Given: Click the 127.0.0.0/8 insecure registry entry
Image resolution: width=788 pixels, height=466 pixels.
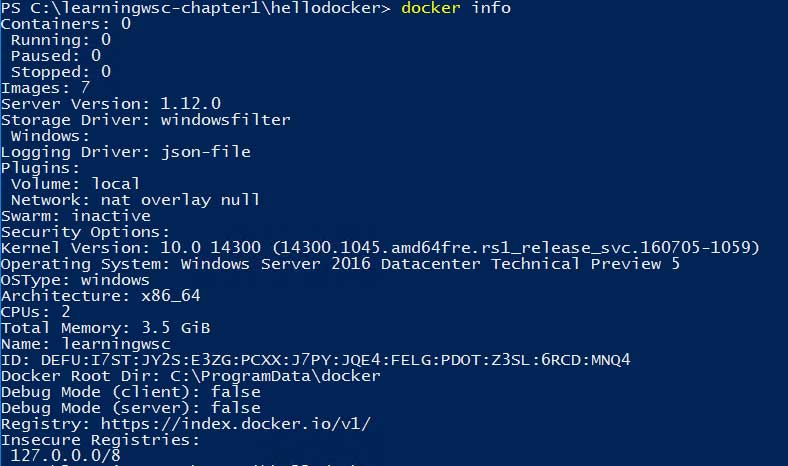Looking at the screenshot, I should click(60, 456).
